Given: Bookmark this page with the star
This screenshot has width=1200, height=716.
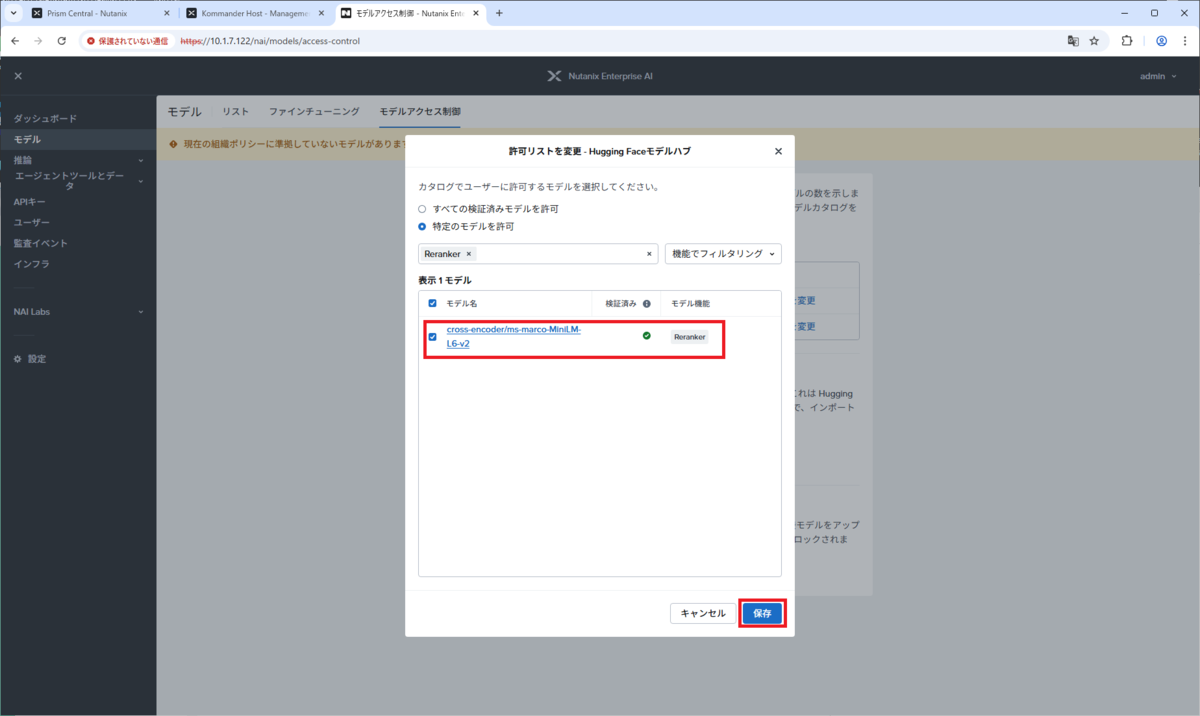Looking at the screenshot, I should pos(1094,41).
